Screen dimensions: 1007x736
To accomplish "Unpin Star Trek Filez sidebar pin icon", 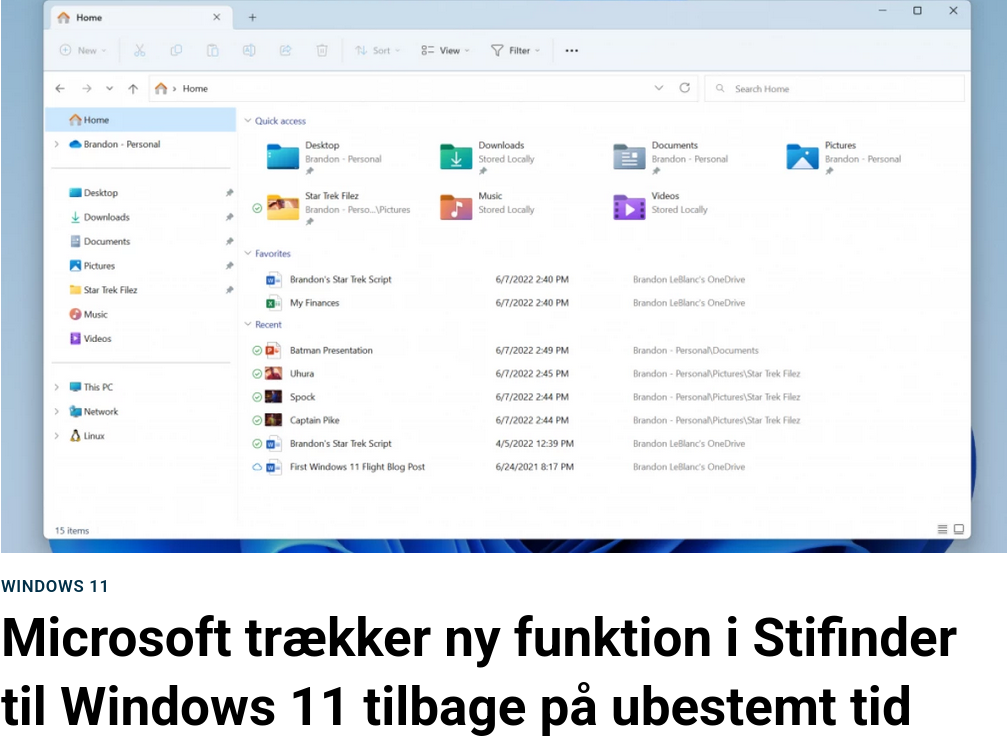I will 229,290.
